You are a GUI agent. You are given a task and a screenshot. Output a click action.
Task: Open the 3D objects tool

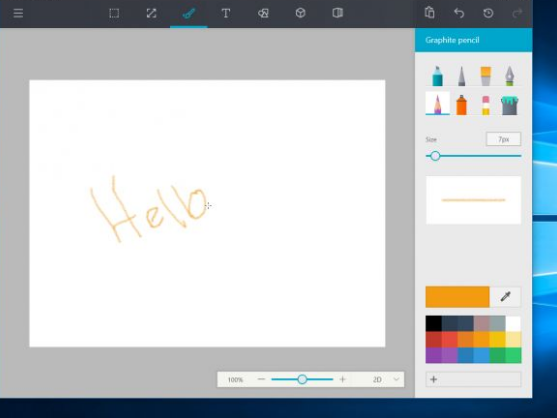click(301, 13)
